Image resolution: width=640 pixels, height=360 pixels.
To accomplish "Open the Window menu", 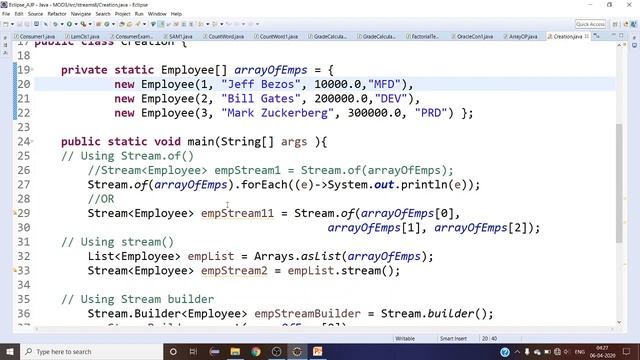I will (157, 14).
